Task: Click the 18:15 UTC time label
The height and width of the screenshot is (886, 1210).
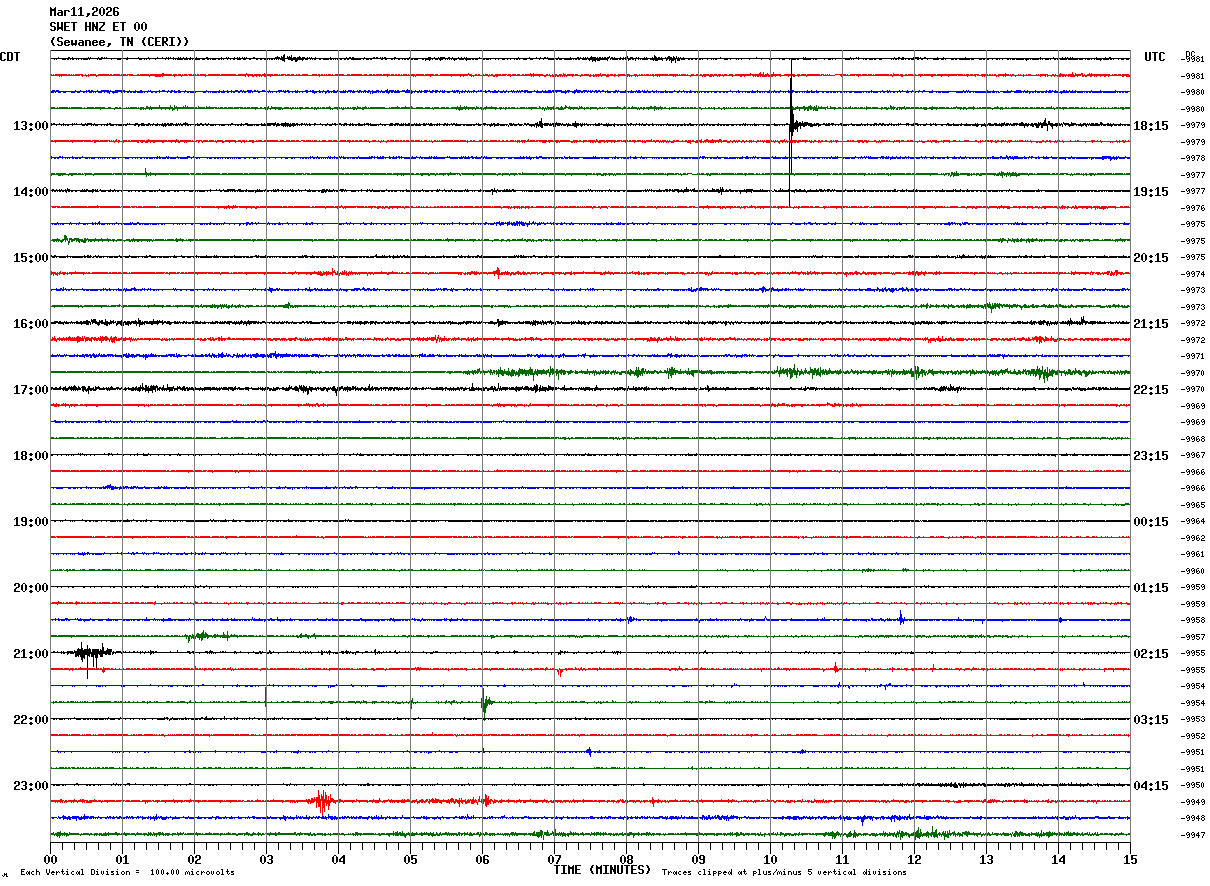Action: 1151,126
